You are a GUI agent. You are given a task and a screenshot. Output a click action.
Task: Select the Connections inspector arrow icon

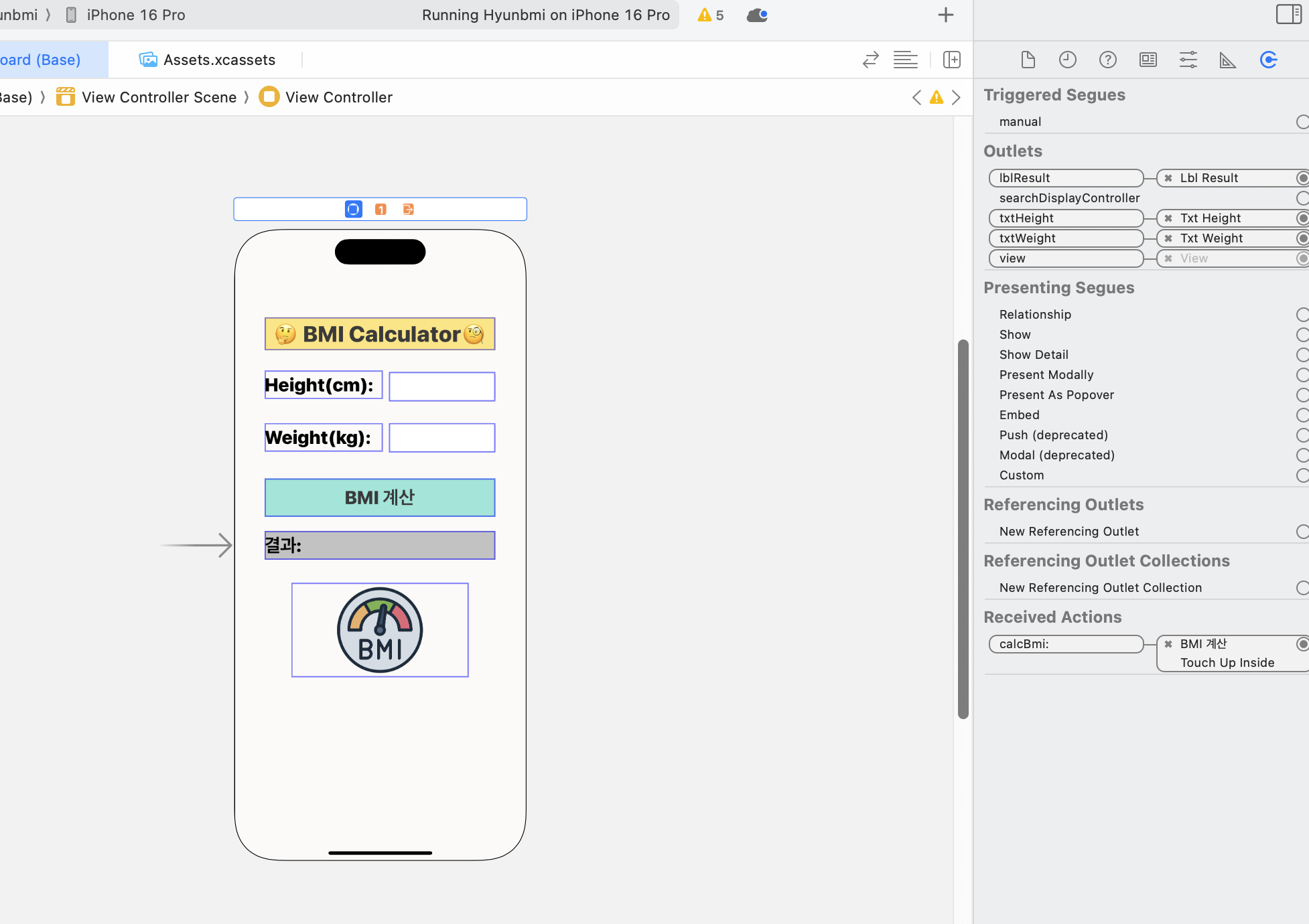coord(1268,60)
